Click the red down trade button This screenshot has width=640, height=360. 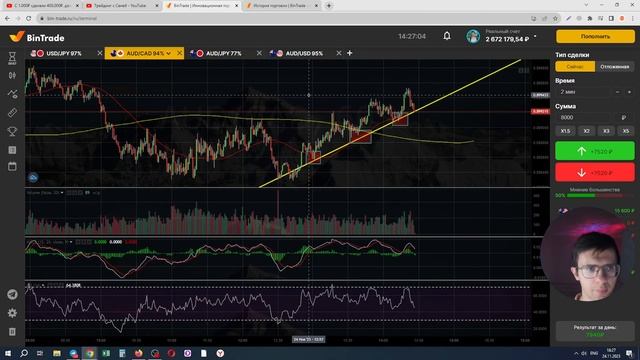[595, 173]
